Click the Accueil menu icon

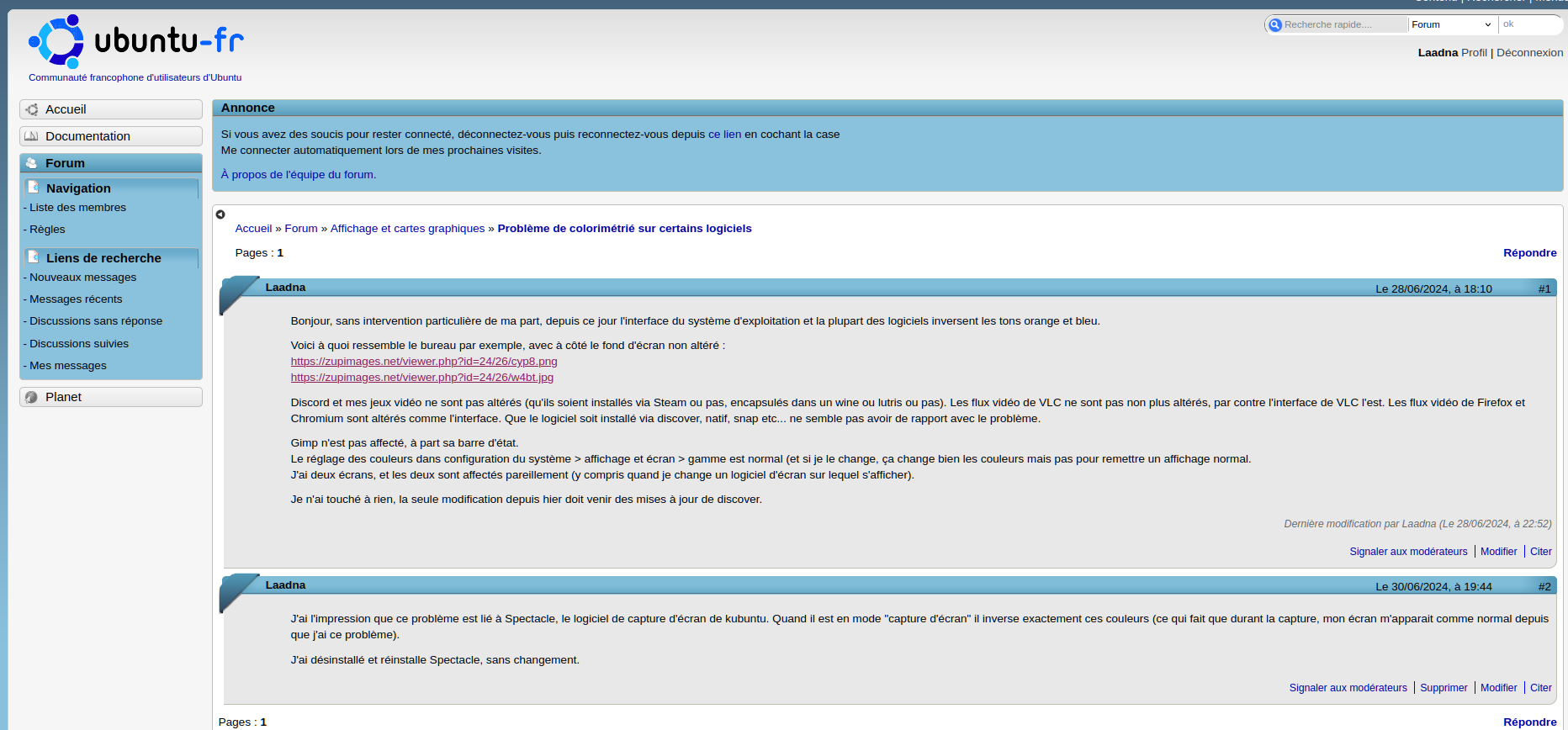[32, 109]
